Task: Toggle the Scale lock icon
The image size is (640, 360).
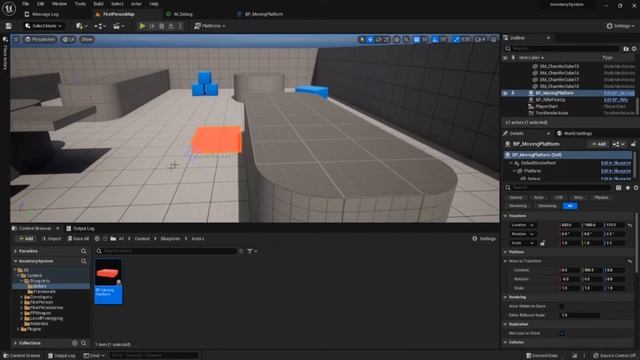Action: [x=542, y=243]
